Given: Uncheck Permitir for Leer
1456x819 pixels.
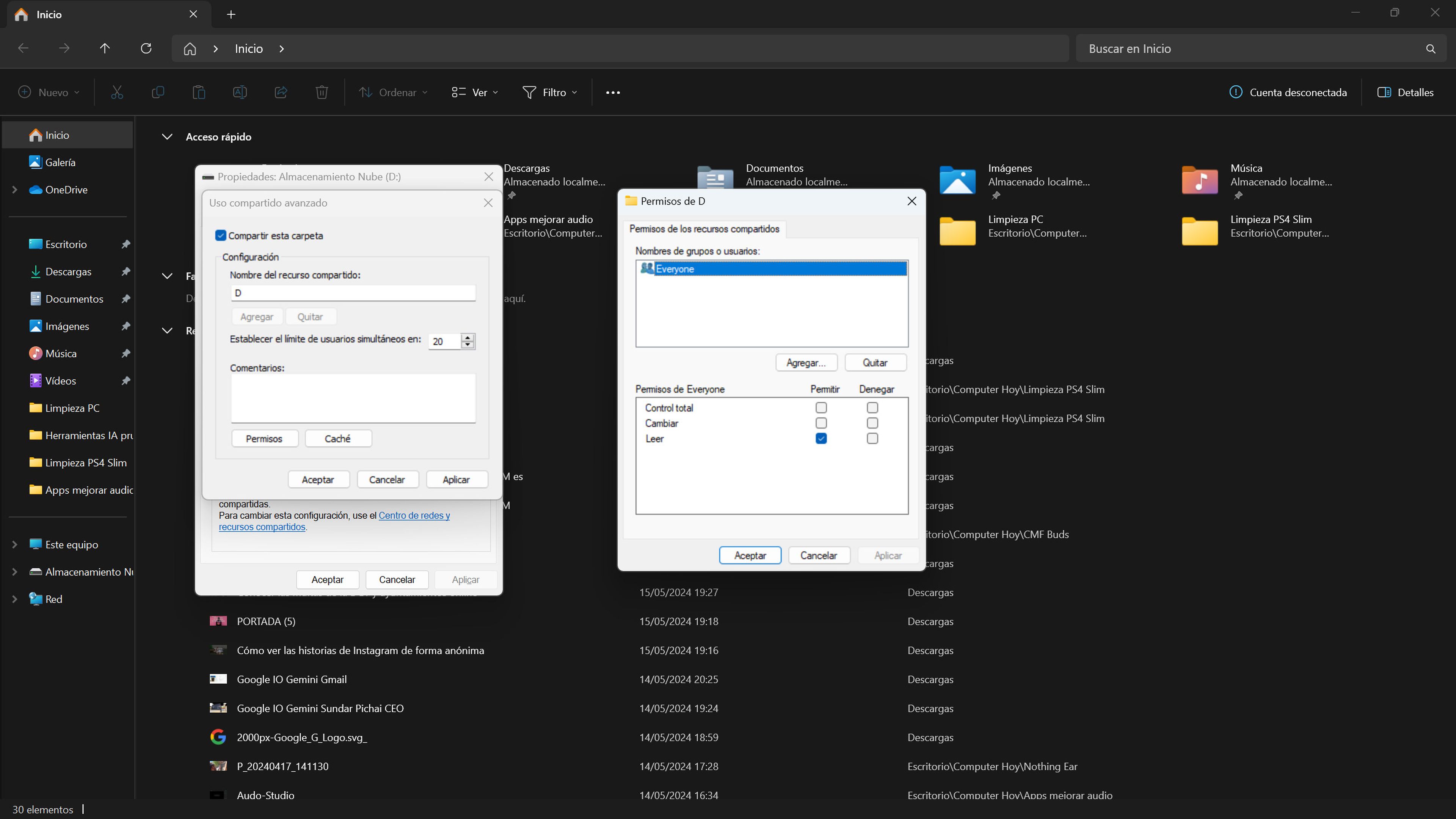Looking at the screenshot, I should tap(821, 439).
